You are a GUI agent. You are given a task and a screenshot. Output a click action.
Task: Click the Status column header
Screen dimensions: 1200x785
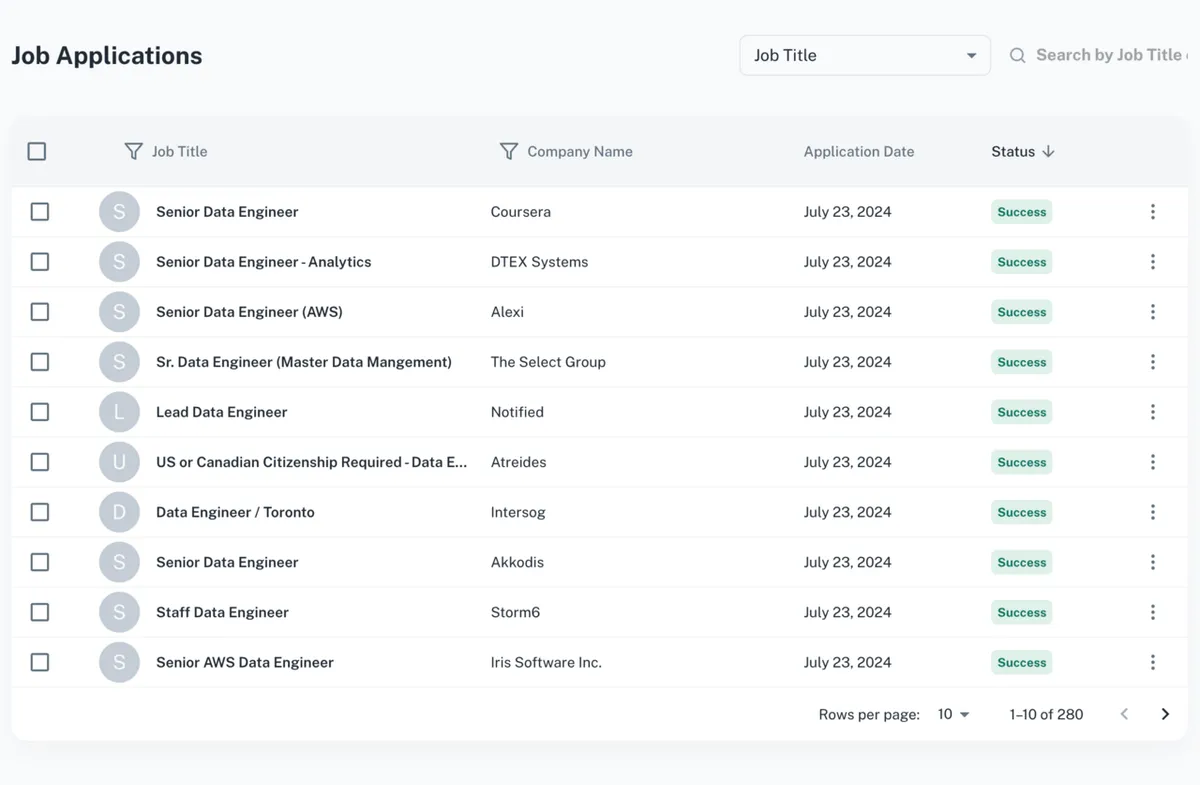pyautogui.click(x=1012, y=151)
